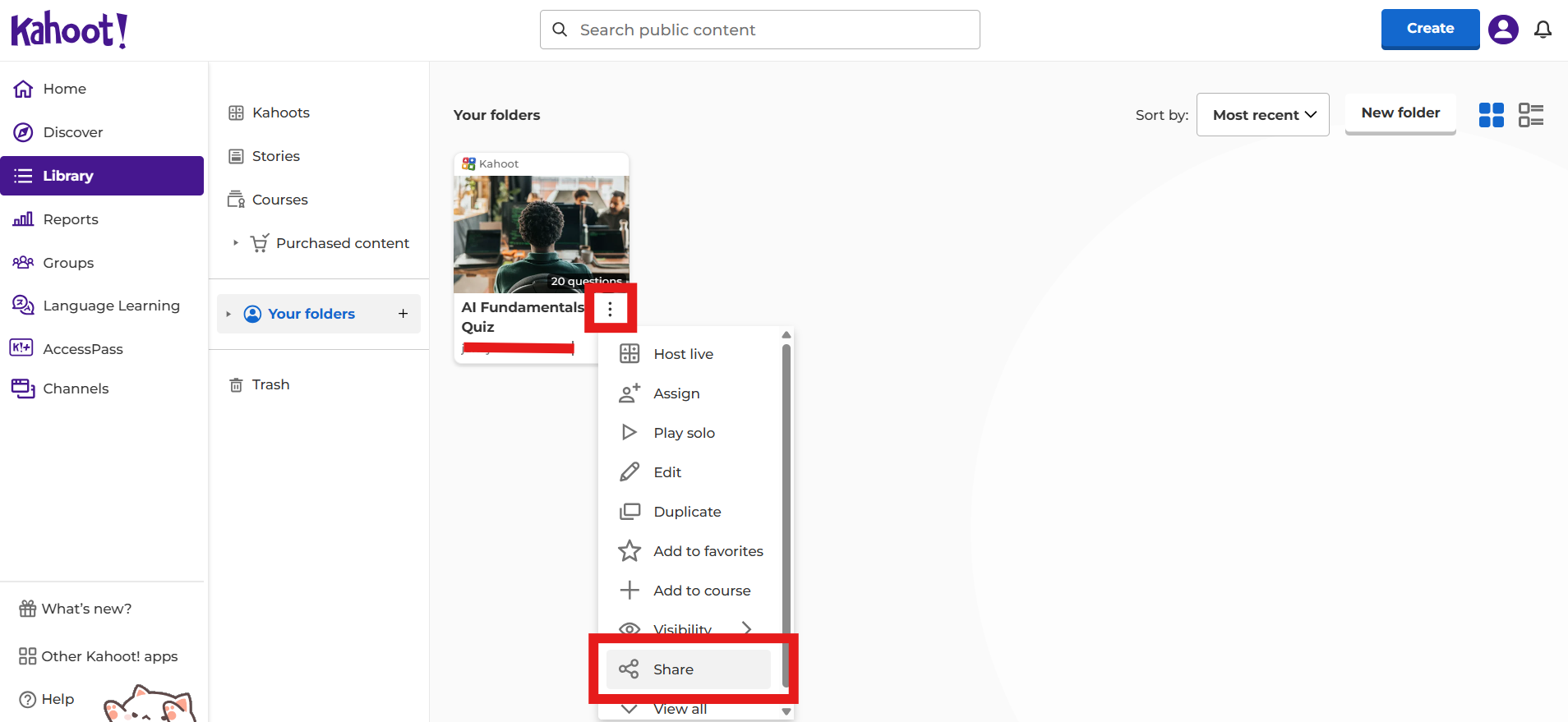Open the Discover page
The height and width of the screenshot is (722, 1568).
(72, 132)
